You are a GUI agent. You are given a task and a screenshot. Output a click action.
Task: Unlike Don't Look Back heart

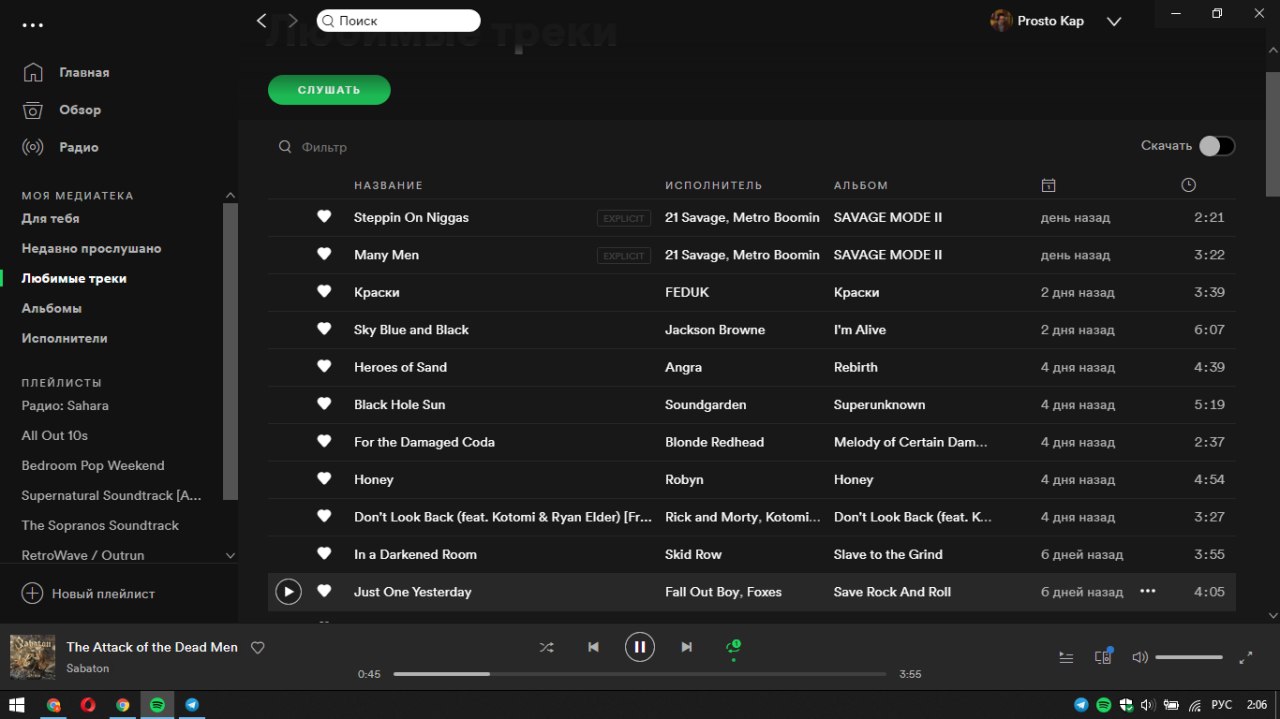[324, 517]
